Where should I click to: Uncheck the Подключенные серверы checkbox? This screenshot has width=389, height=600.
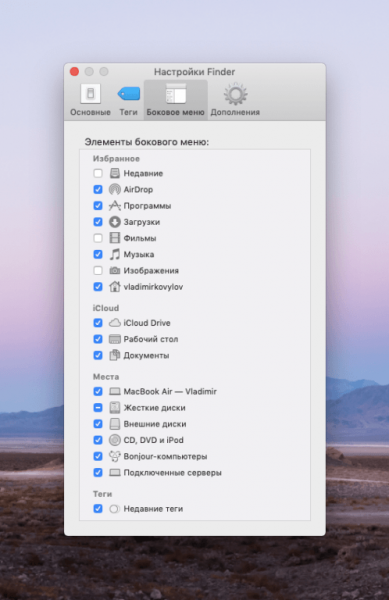[x=98, y=473]
